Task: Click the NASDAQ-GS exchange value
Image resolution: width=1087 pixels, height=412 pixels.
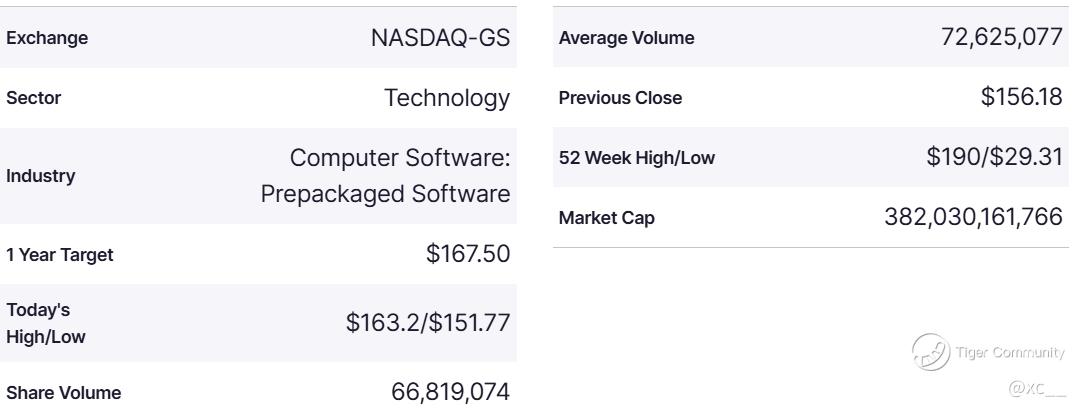Action: (441, 39)
